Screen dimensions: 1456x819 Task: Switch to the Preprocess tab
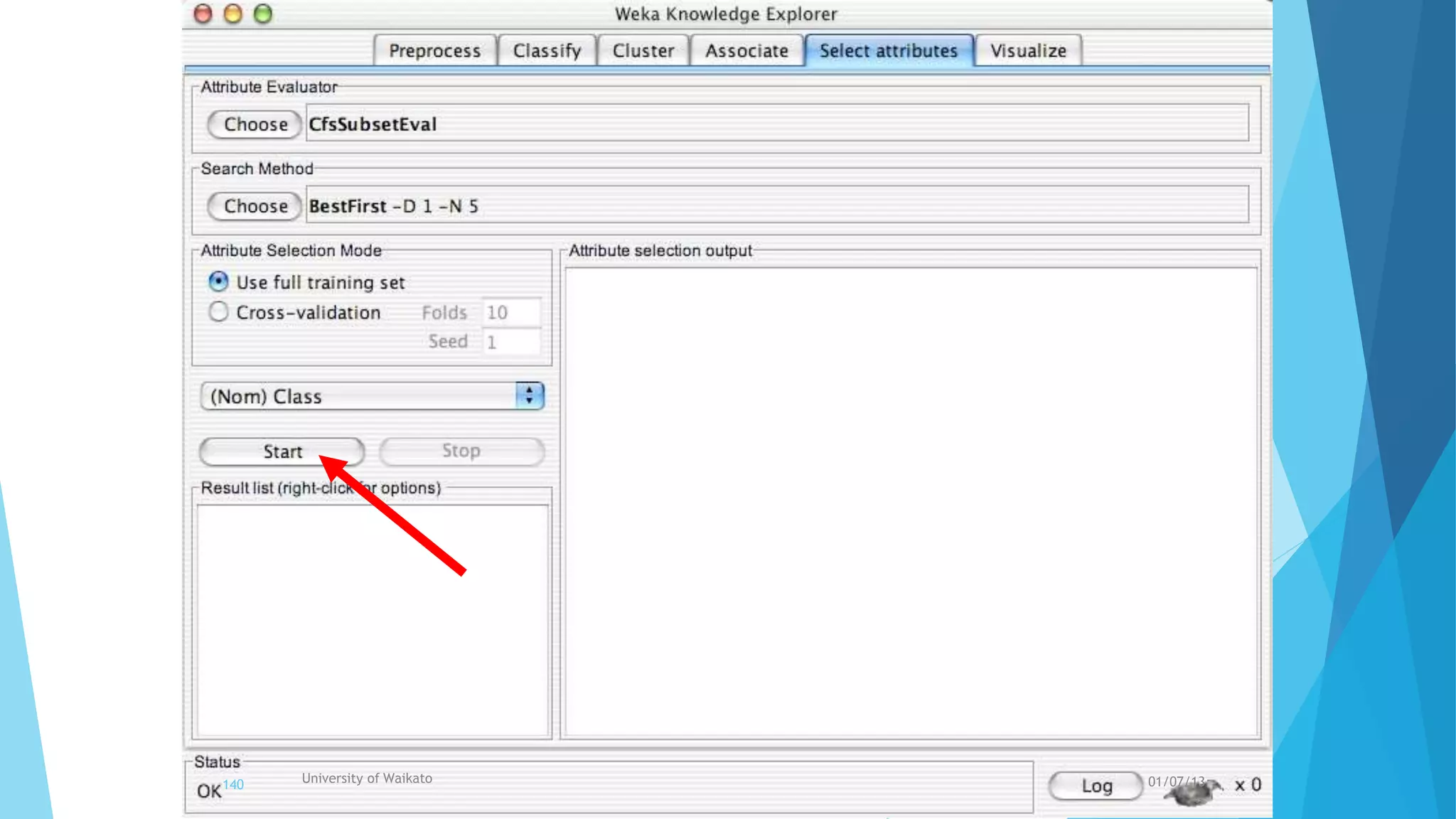[x=434, y=51]
